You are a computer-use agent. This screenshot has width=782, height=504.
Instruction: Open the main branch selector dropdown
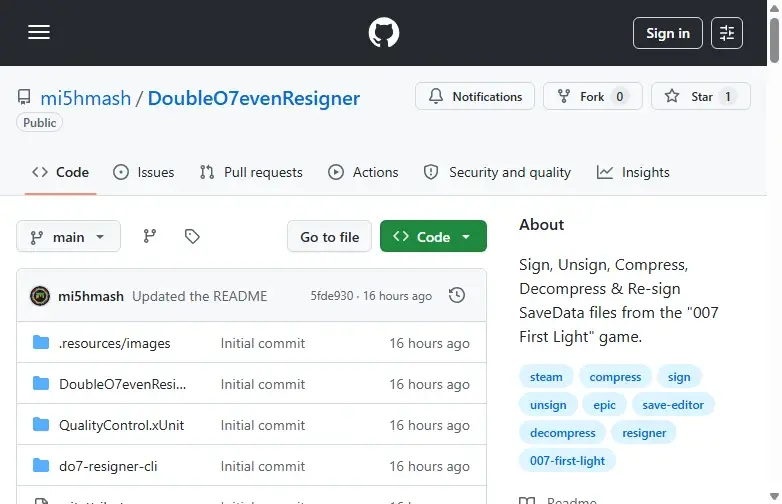point(68,236)
